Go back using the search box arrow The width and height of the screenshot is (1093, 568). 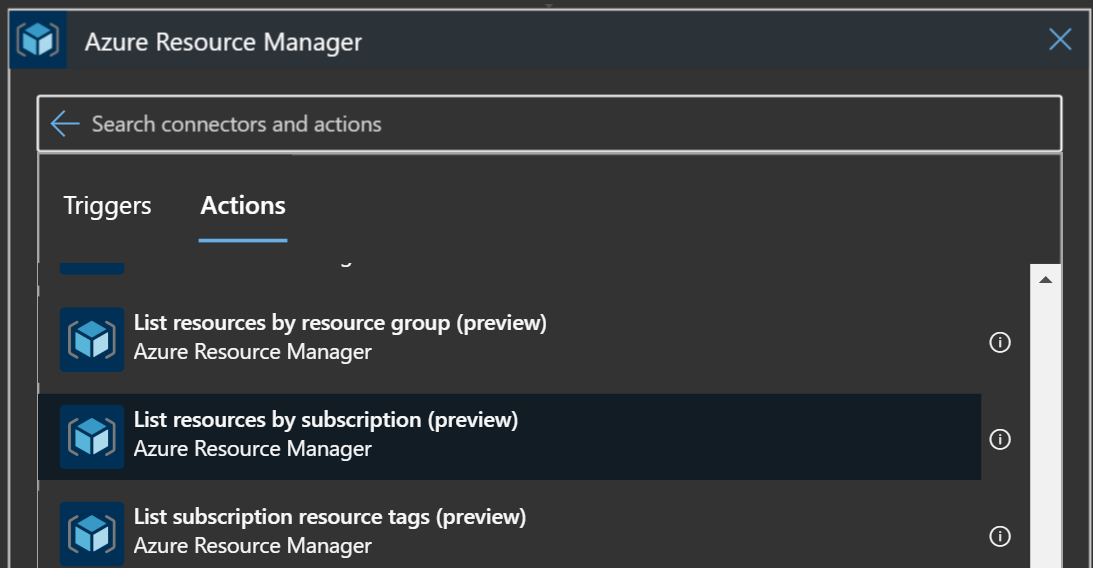[65, 124]
